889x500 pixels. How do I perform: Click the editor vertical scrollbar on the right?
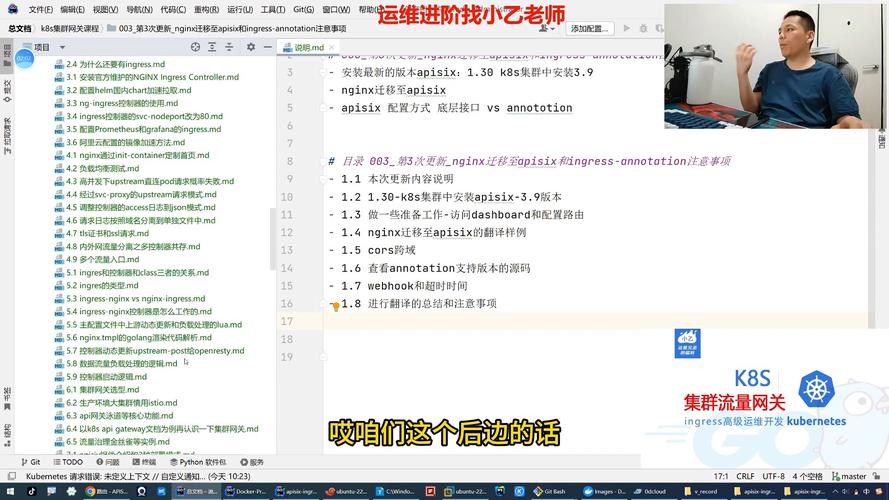pyautogui.click(x=871, y=227)
